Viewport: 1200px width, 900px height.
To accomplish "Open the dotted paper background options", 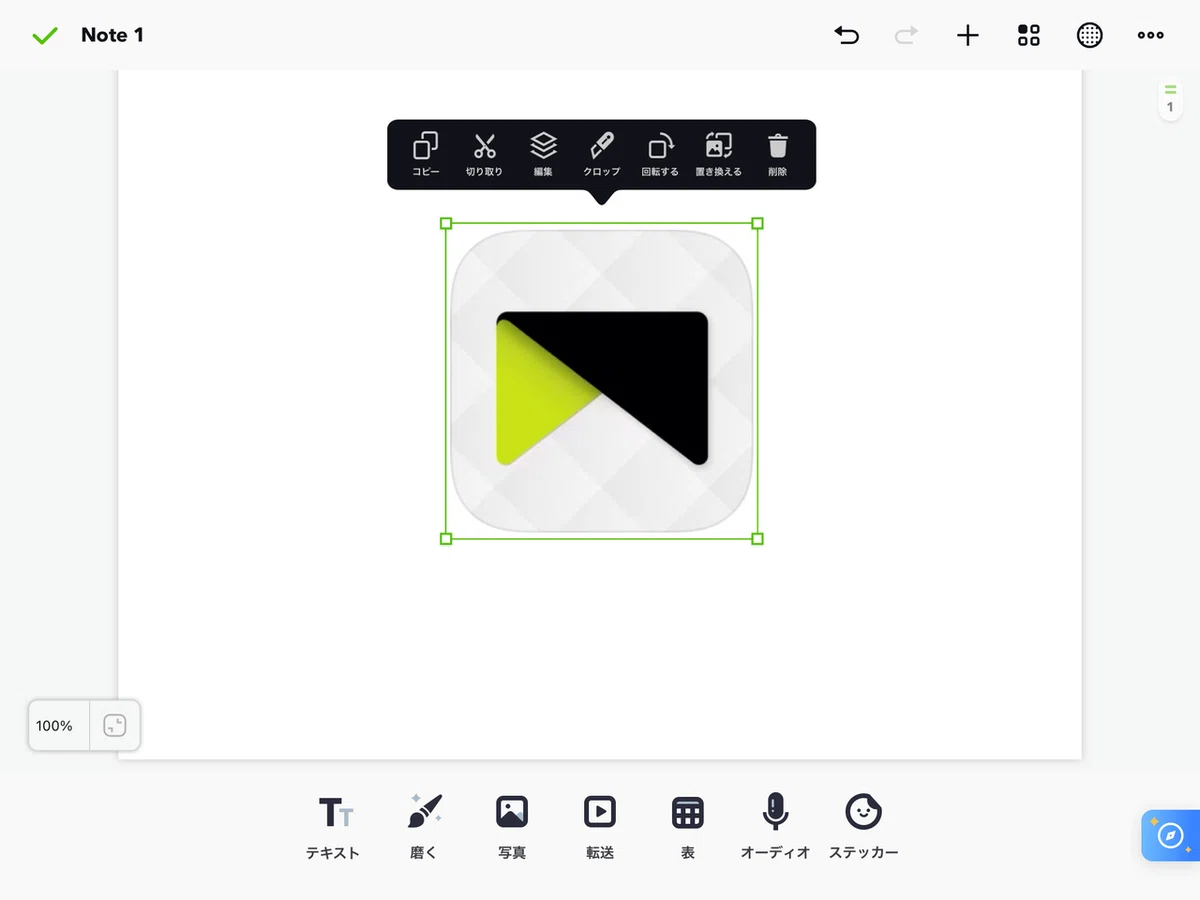I will 1090,36.
